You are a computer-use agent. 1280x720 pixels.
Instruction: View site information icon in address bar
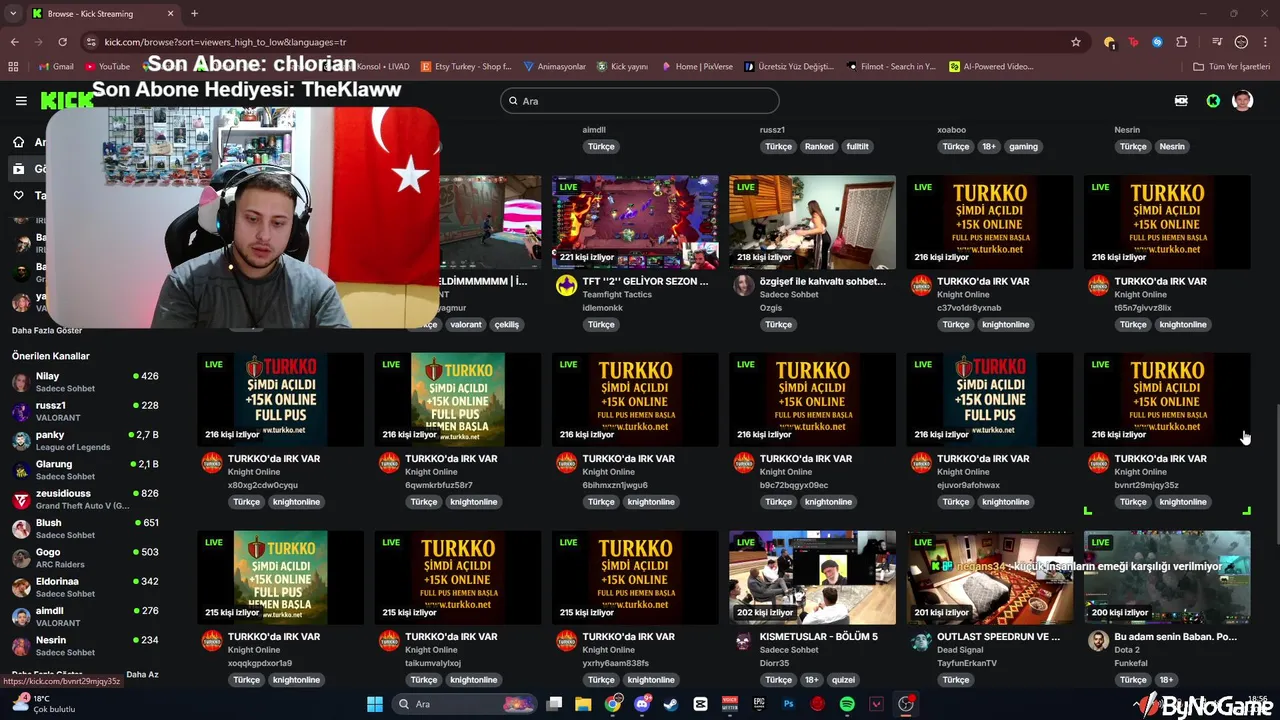[x=92, y=42]
